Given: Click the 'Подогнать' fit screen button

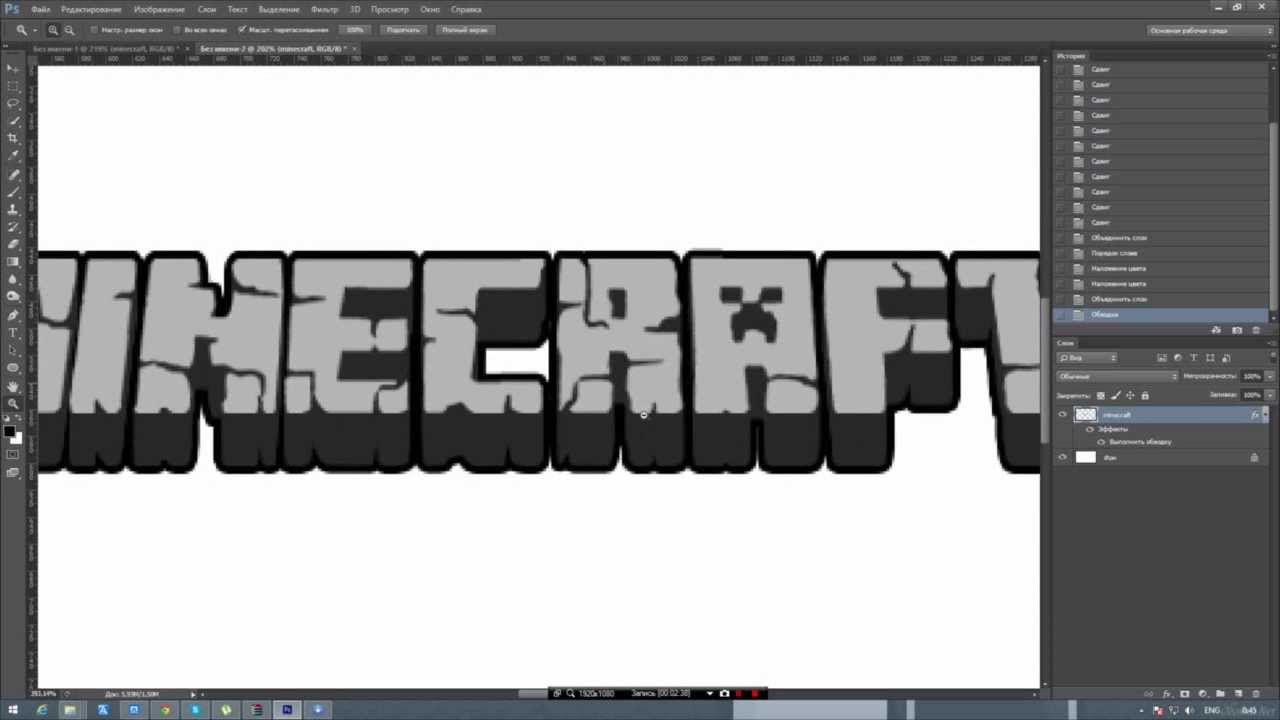Looking at the screenshot, I should coord(403,30).
